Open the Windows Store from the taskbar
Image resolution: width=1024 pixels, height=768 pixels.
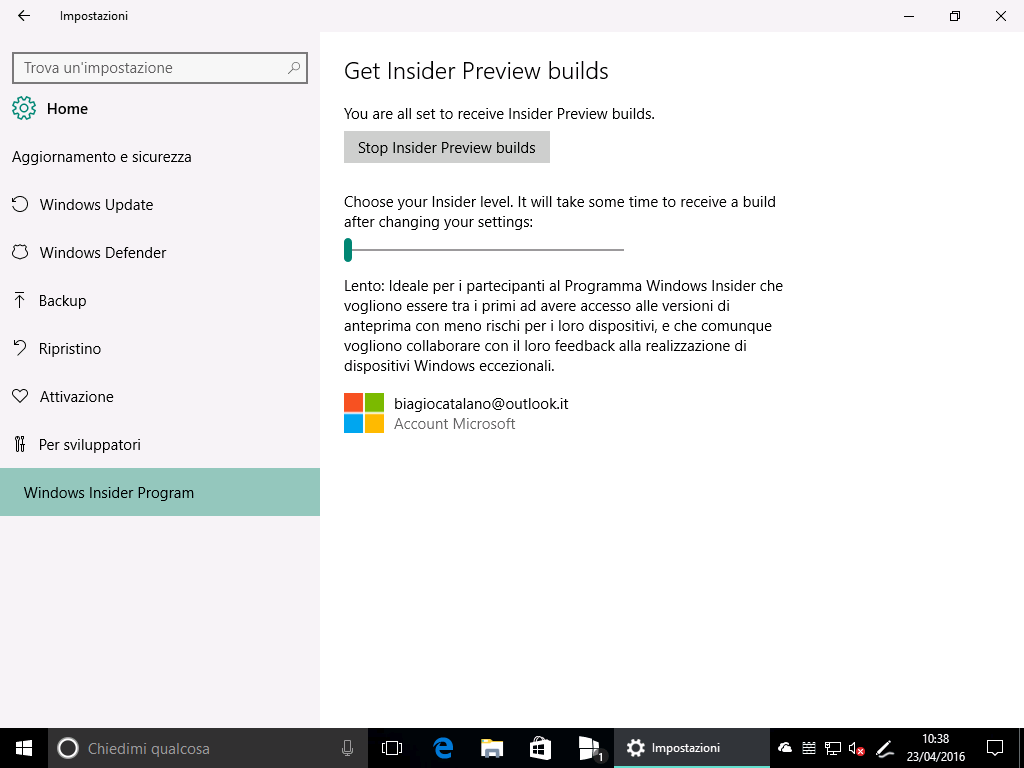(540, 748)
